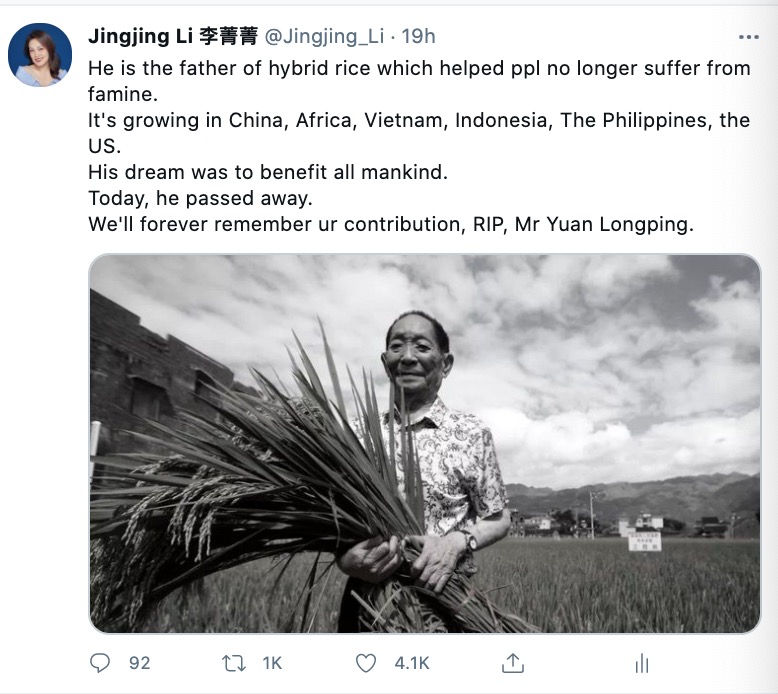Screen dimensions: 778x694
Task: Click the 19h timestamp link
Action: 418,36
